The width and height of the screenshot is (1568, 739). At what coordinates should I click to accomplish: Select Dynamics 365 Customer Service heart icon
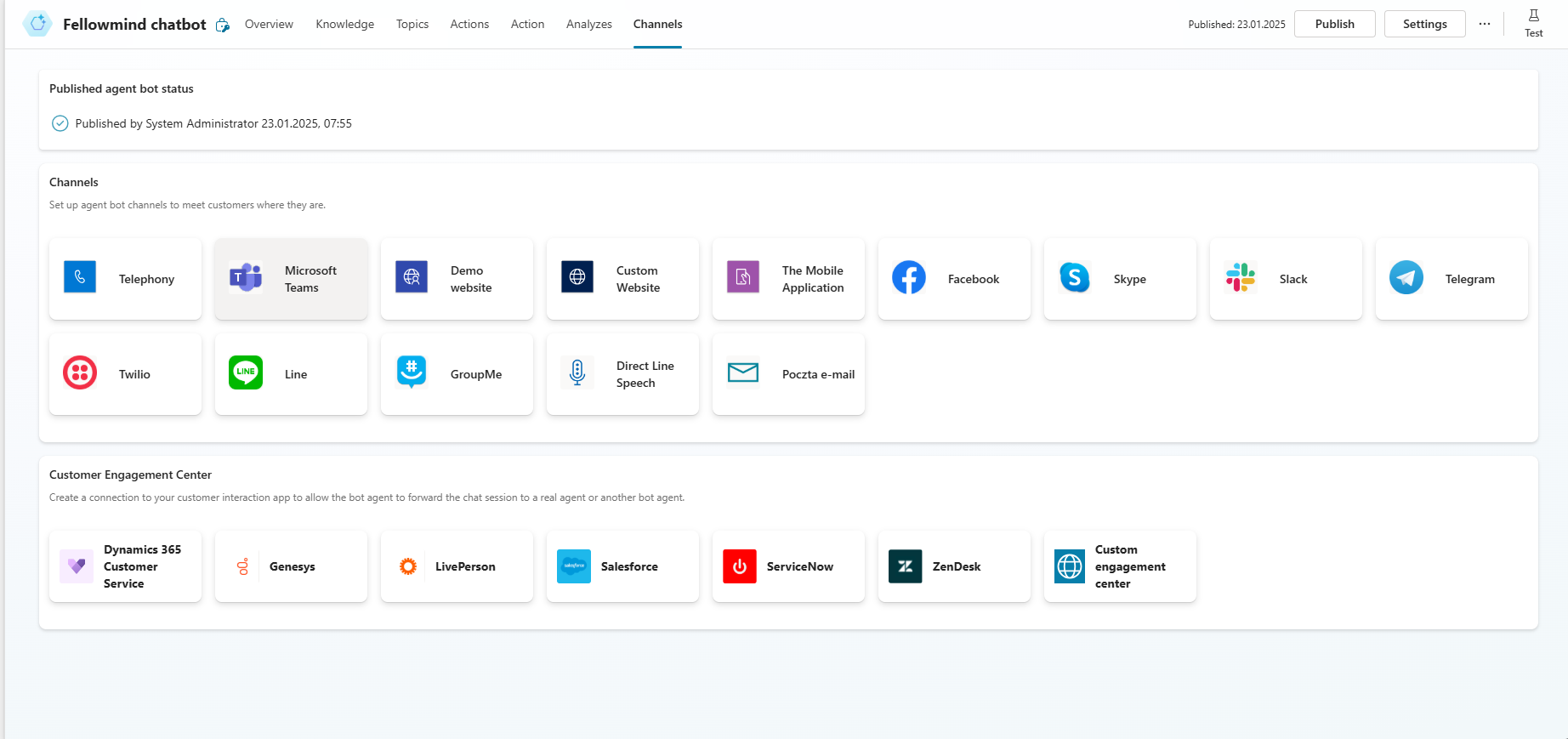(77, 566)
